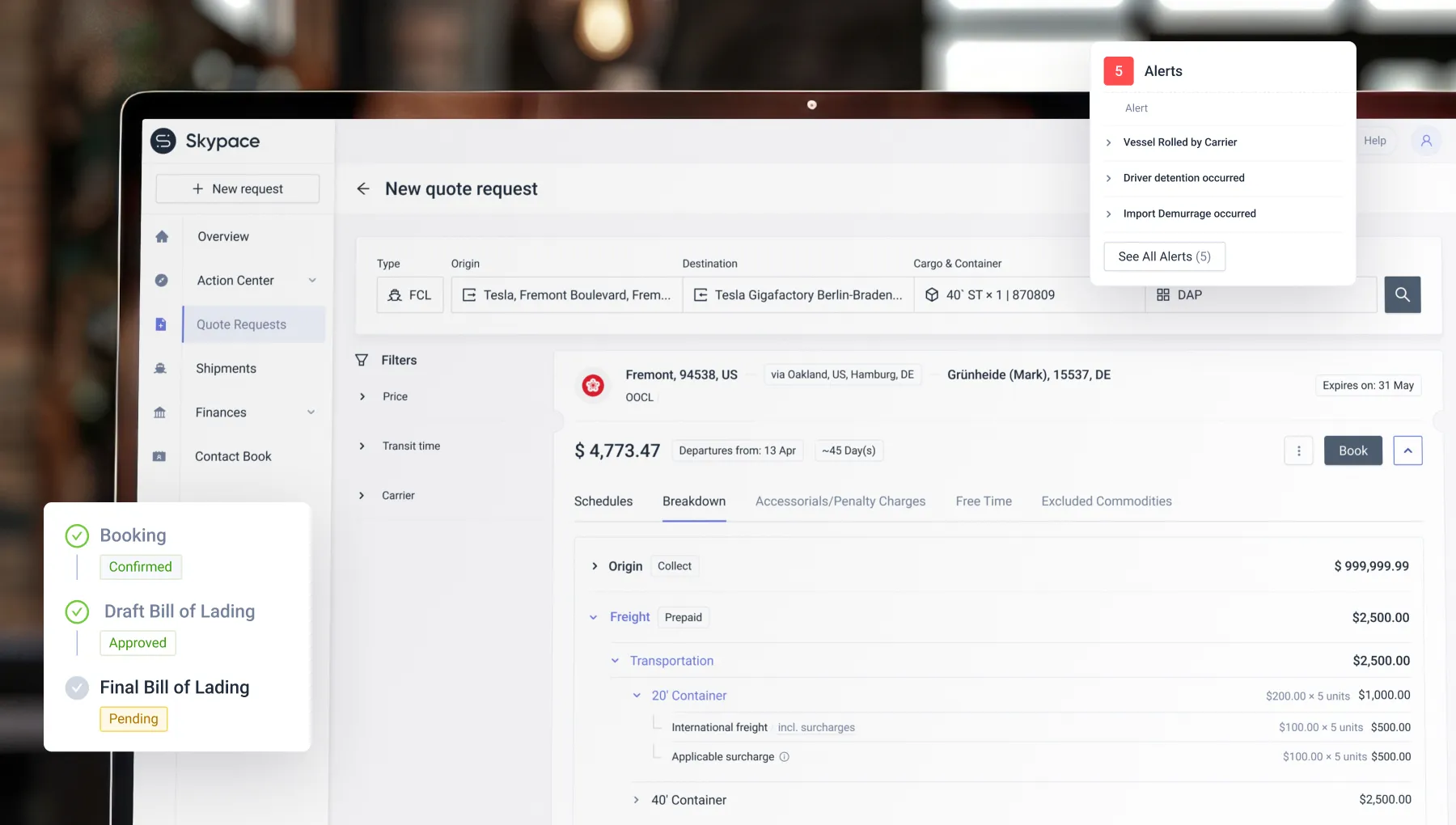Image resolution: width=1456 pixels, height=825 pixels.
Task: Click the Overview home icon
Action: pyautogui.click(x=162, y=236)
